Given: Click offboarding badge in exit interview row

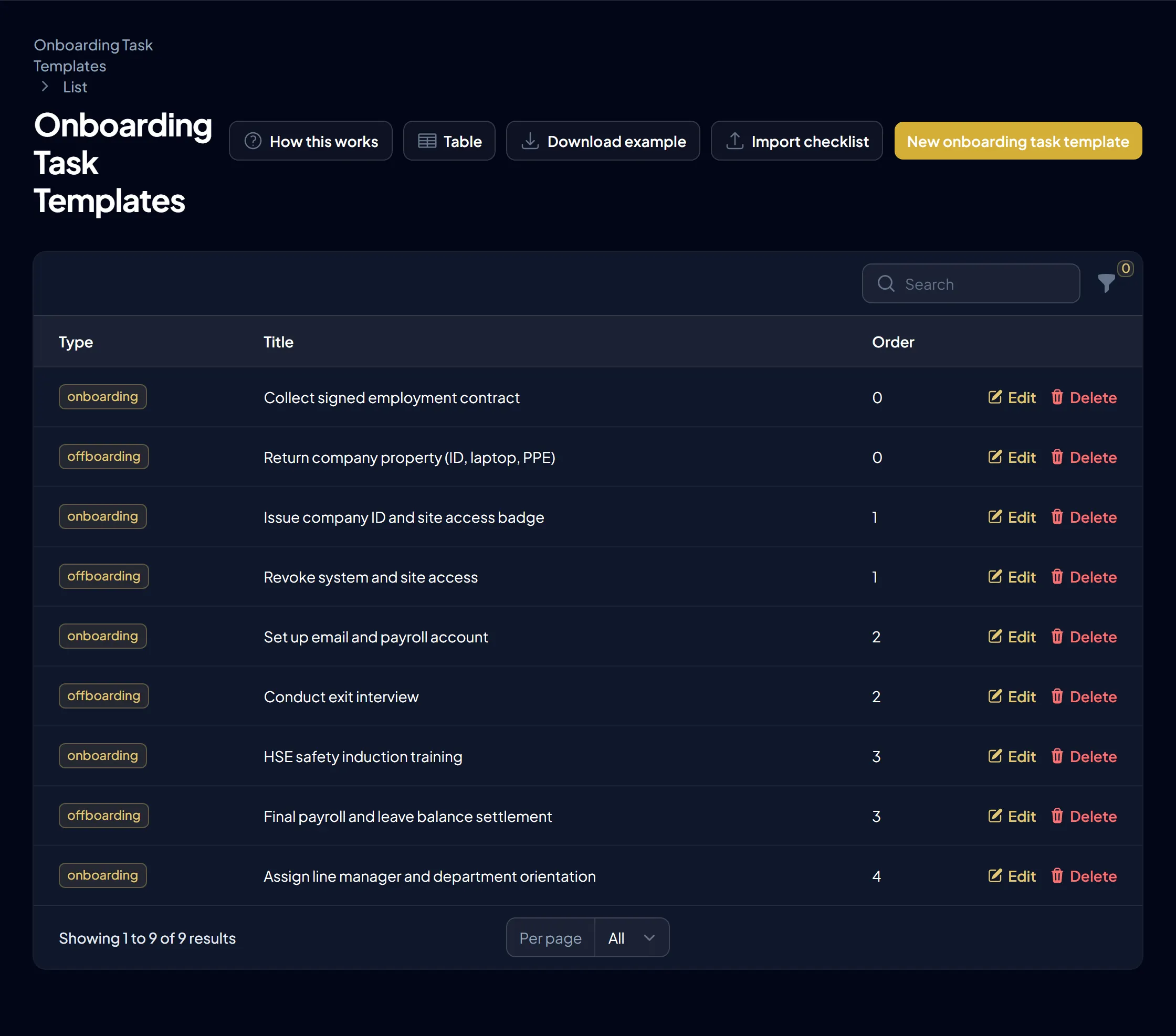Looking at the screenshot, I should click(x=103, y=695).
